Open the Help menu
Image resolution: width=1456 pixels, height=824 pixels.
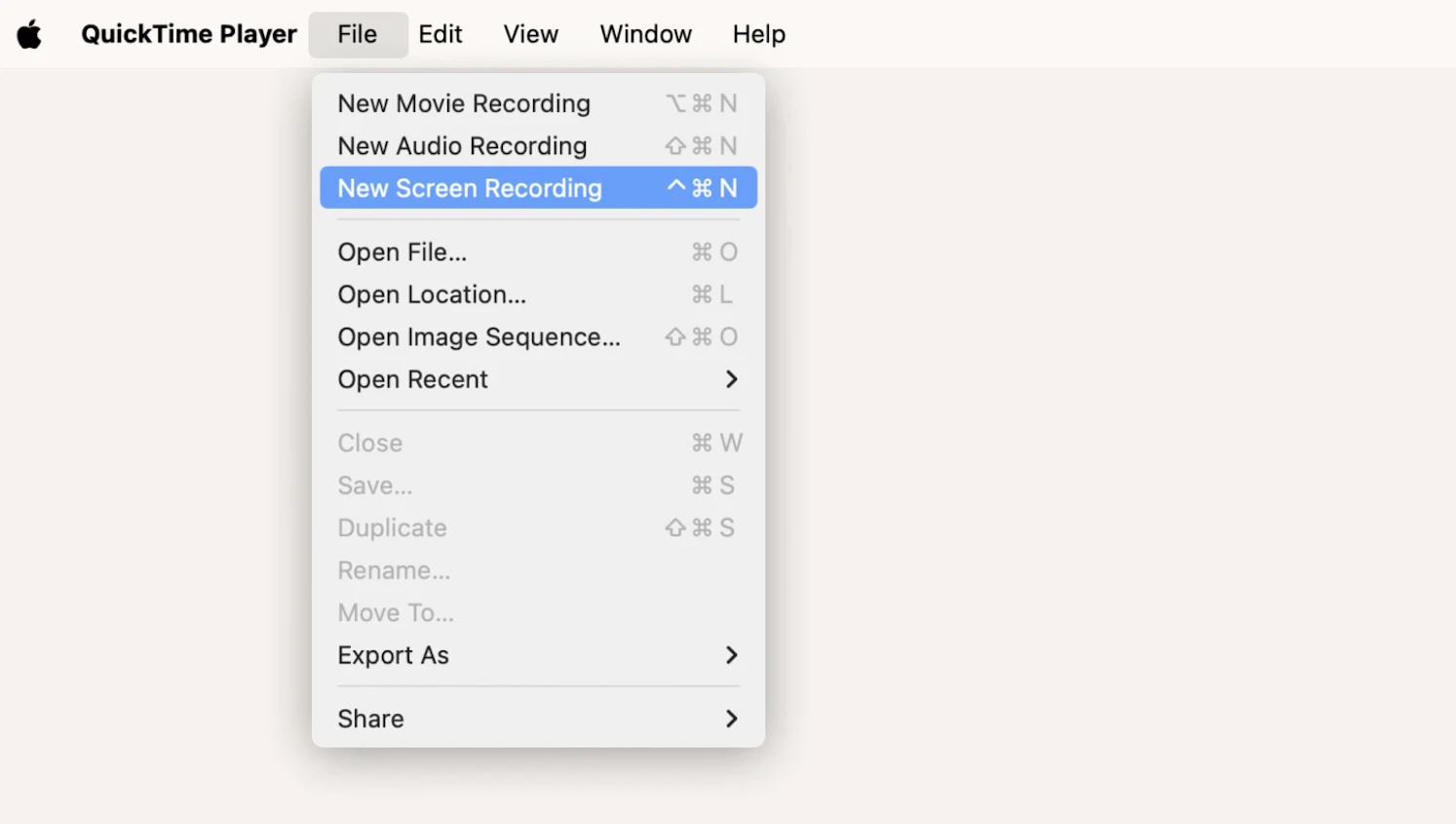pyautogui.click(x=758, y=33)
